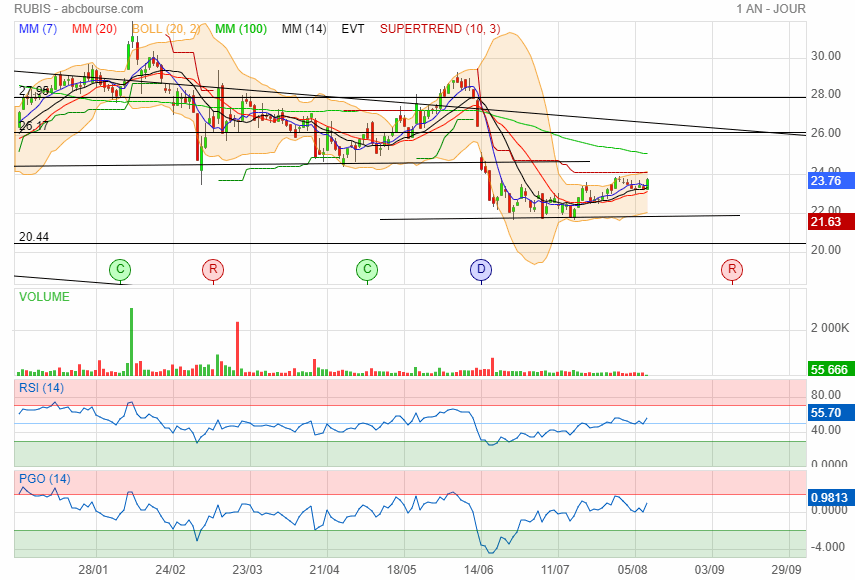Click the green 55 666 volume tag

click(831, 370)
